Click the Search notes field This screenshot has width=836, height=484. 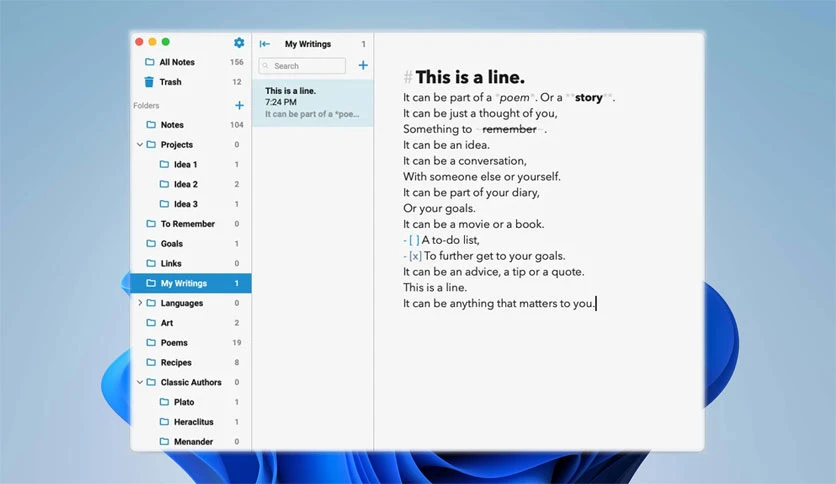coord(302,66)
